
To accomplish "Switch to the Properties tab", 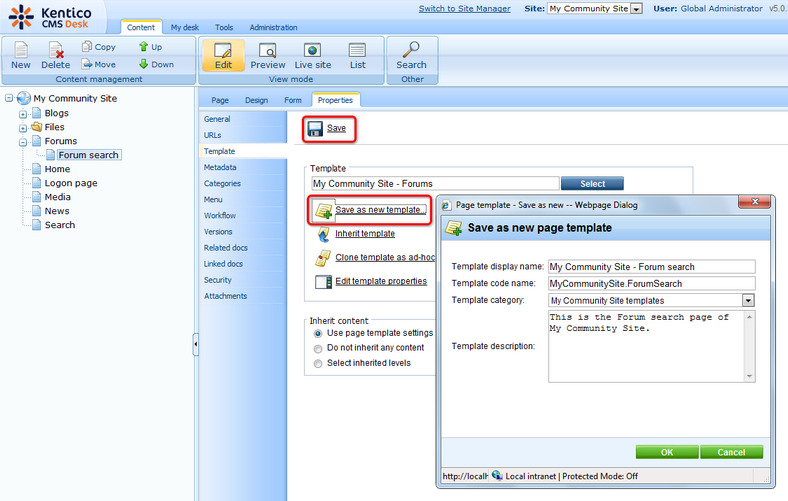I will point(335,100).
